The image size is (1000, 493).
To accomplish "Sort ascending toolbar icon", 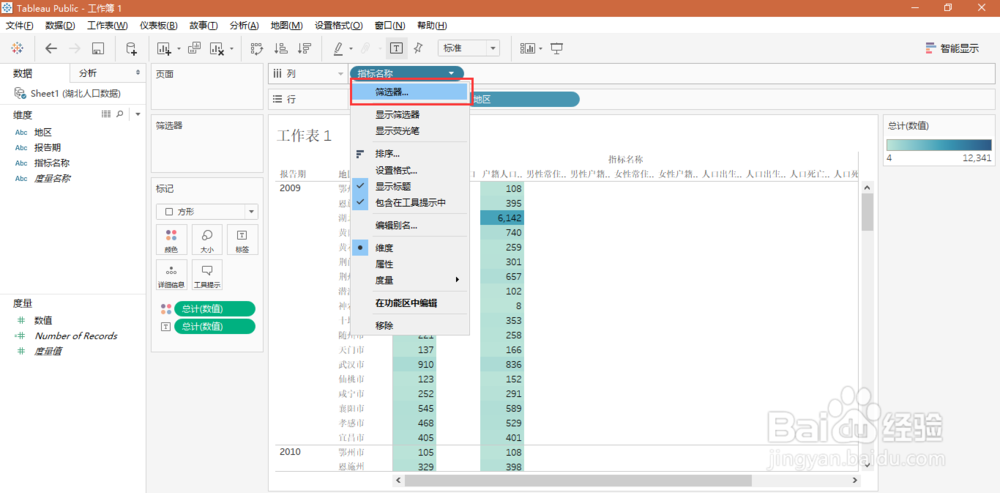I will [x=280, y=48].
